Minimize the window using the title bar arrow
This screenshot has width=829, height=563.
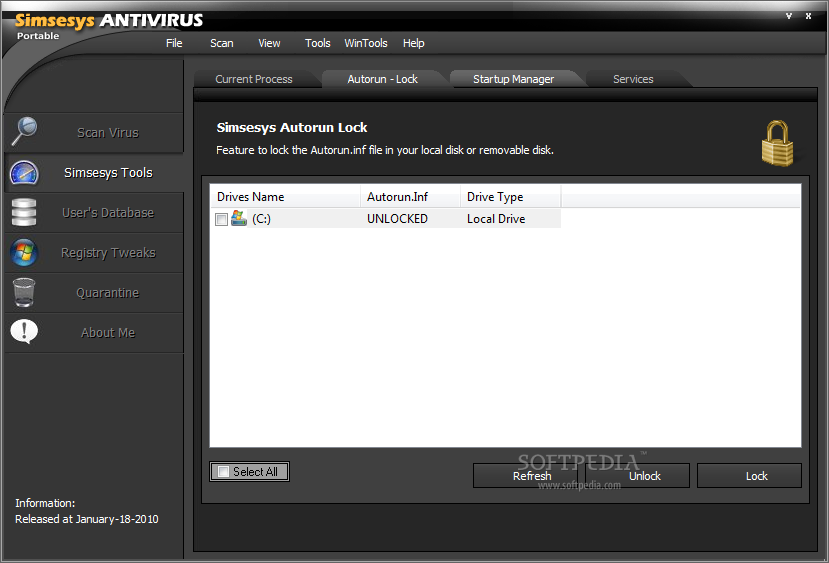point(789,16)
